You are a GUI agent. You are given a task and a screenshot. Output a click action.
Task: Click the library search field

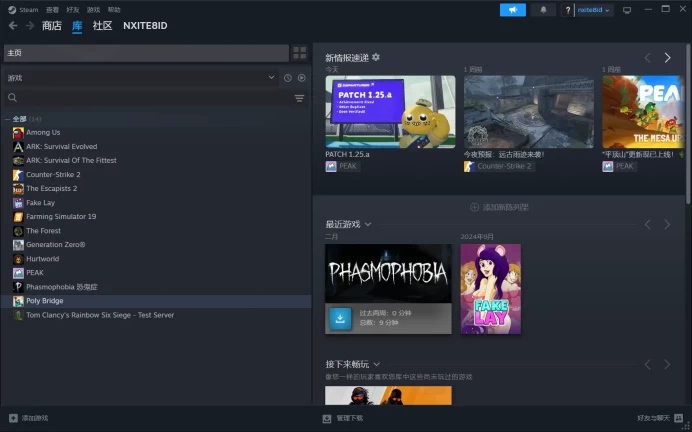tap(146, 98)
